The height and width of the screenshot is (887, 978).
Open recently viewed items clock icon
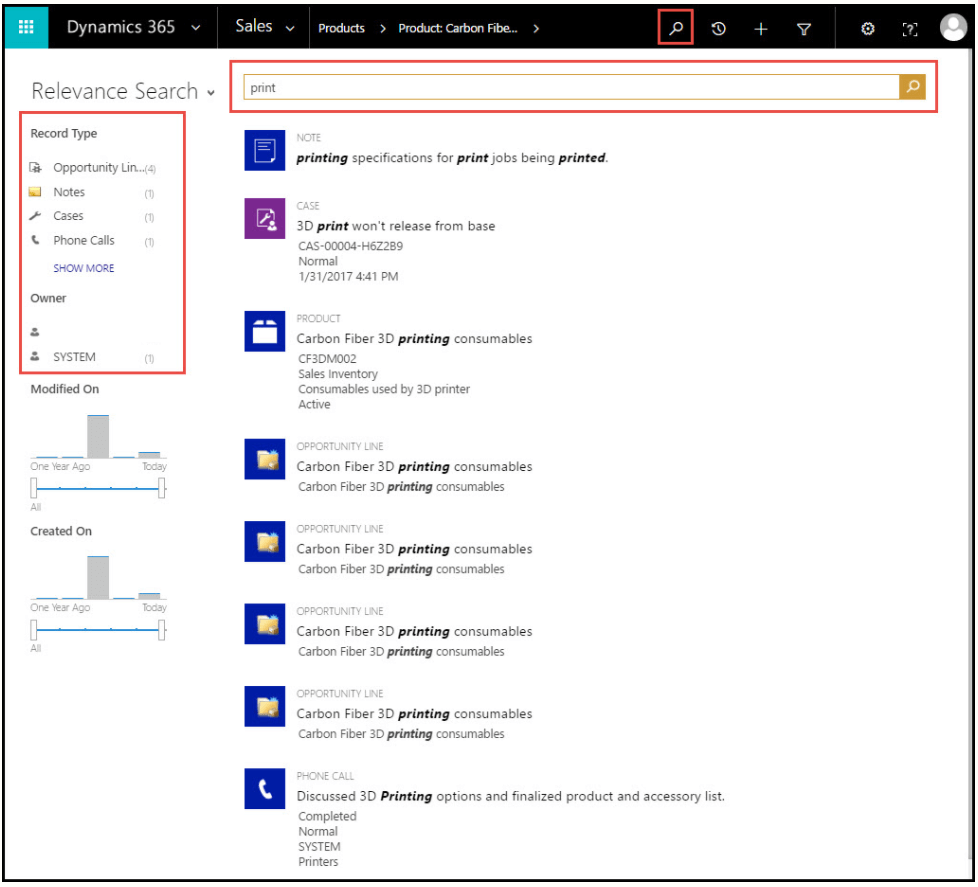tap(718, 29)
